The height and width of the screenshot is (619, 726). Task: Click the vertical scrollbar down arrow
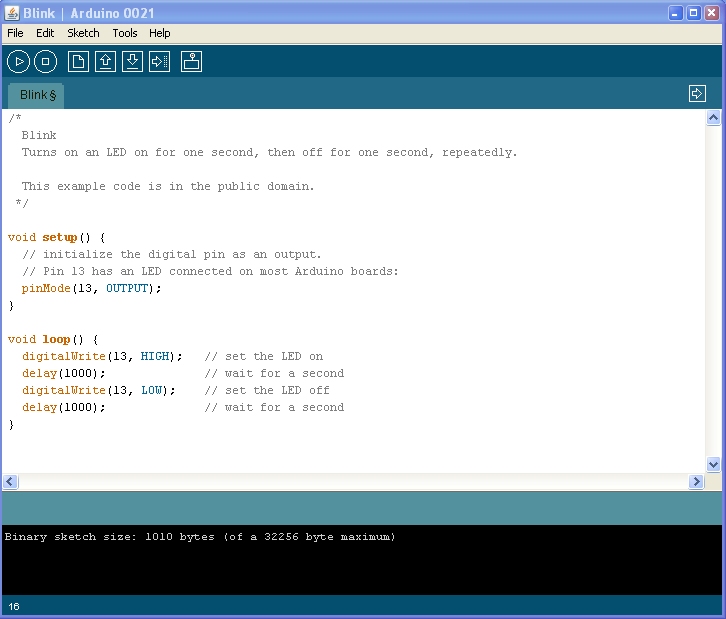pyautogui.click(x=713, y=464)
